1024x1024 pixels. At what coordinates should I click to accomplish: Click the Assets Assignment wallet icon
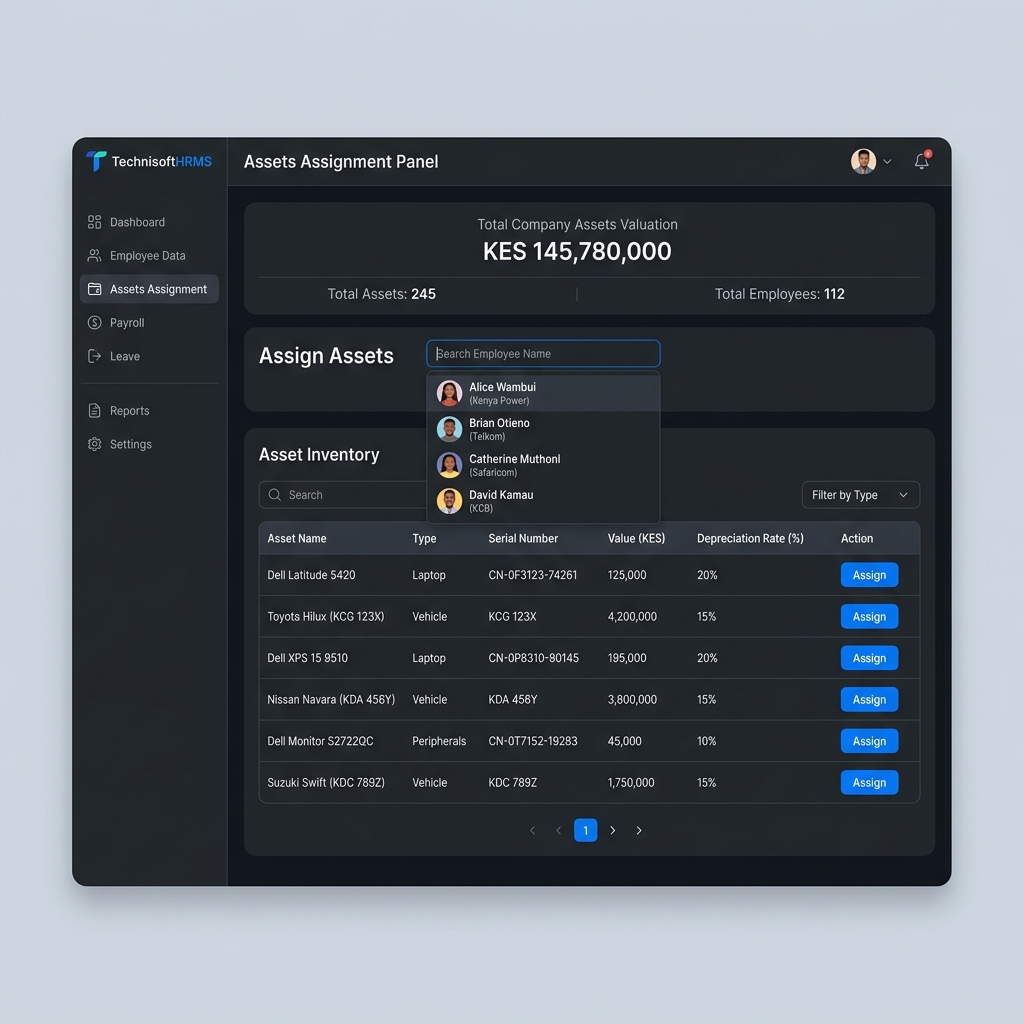[95, 289]
